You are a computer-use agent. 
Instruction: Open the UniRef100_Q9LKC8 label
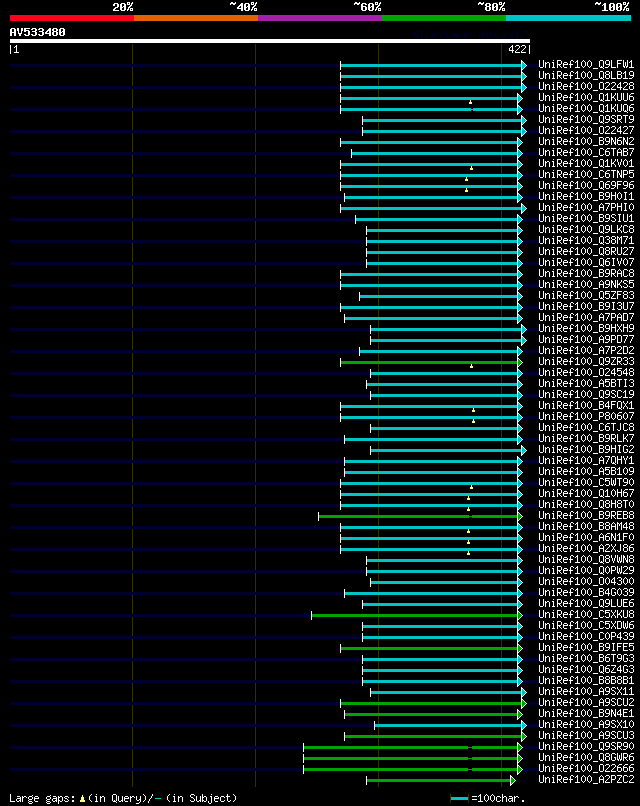pos(586,230)
